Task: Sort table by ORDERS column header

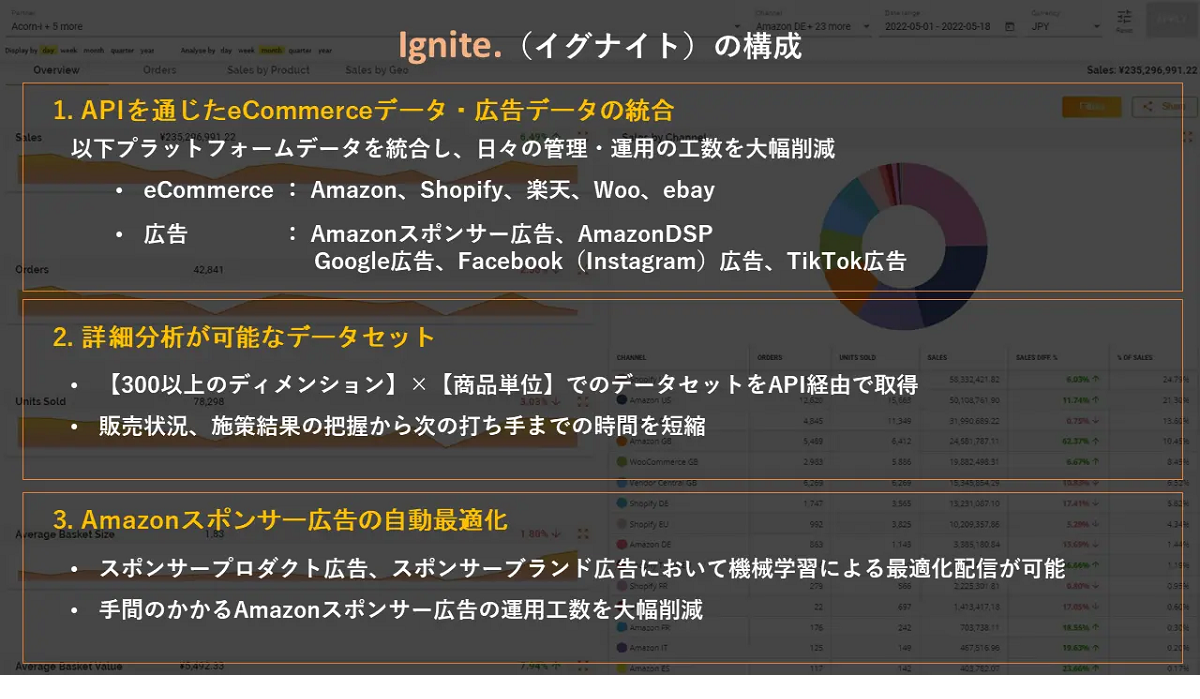Action: coord(770,355)
